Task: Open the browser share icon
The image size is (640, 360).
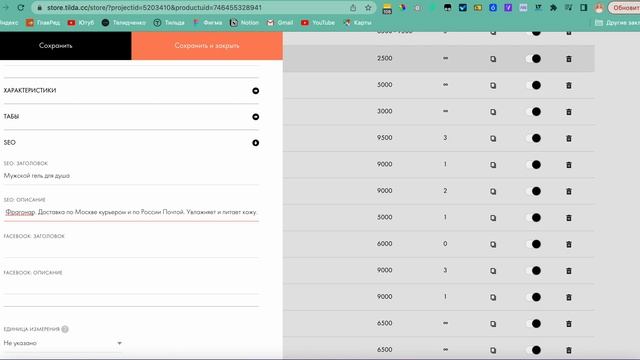Action: [353, 8]
